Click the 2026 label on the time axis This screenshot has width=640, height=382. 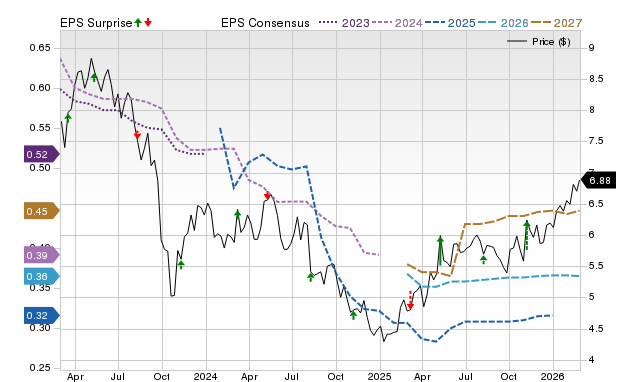coord(552,376)
